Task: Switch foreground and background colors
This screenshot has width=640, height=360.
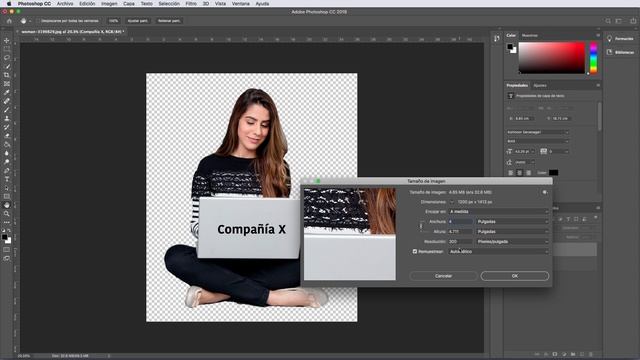Action: tap(9, 231)
